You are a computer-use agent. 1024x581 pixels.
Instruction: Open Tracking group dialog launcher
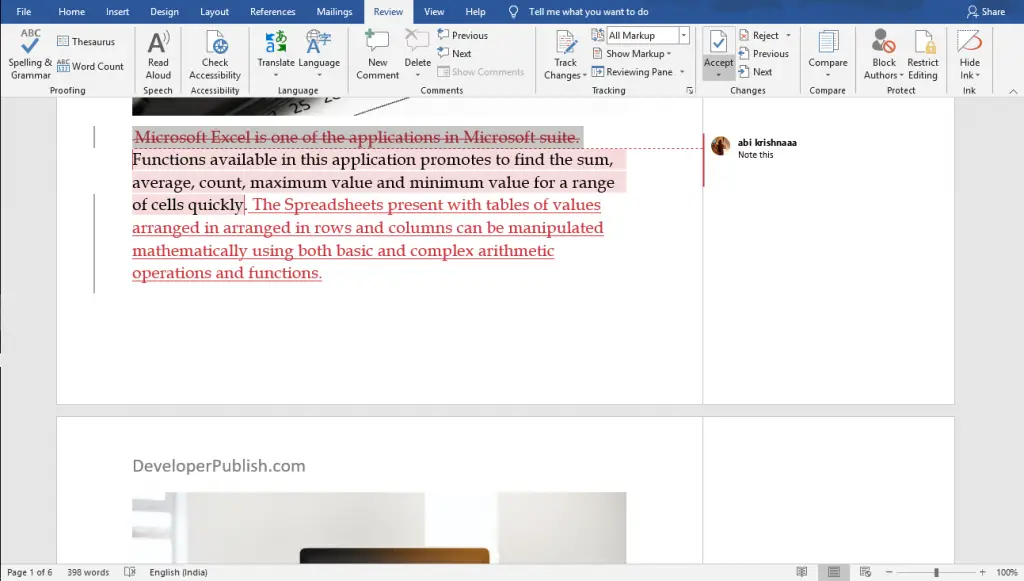point(690,91)
